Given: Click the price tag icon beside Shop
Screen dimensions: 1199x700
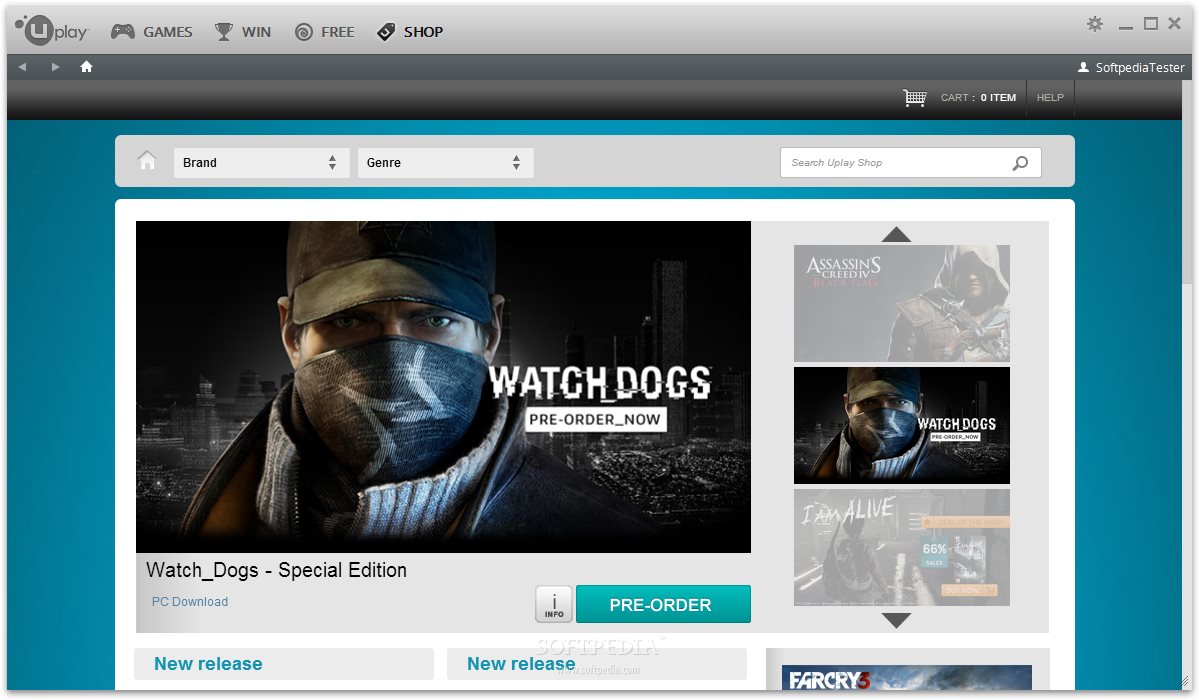Looking at the screenshot, I should click(386, 31).
